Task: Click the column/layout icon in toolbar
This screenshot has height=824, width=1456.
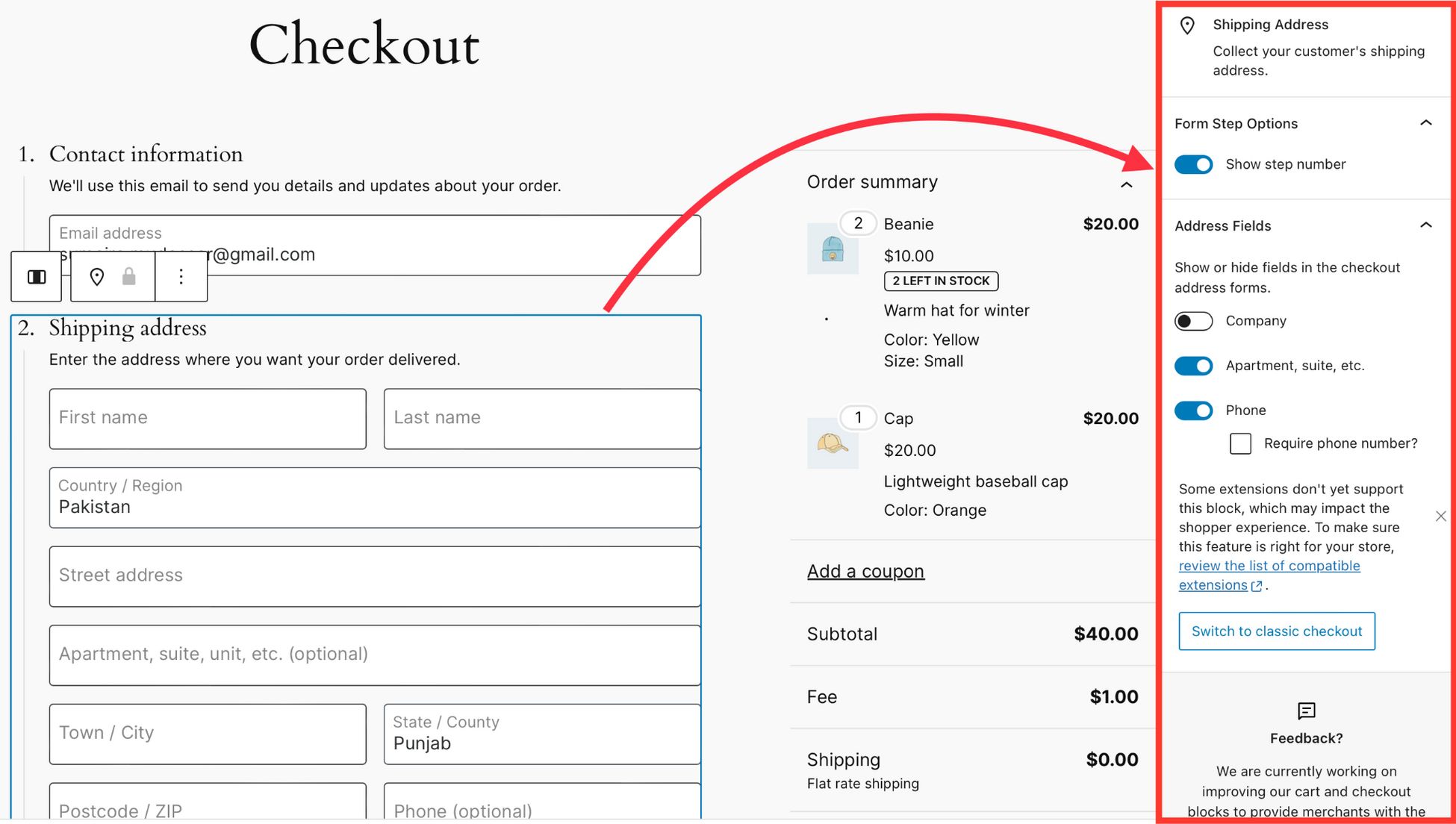Action: (38, 276)
